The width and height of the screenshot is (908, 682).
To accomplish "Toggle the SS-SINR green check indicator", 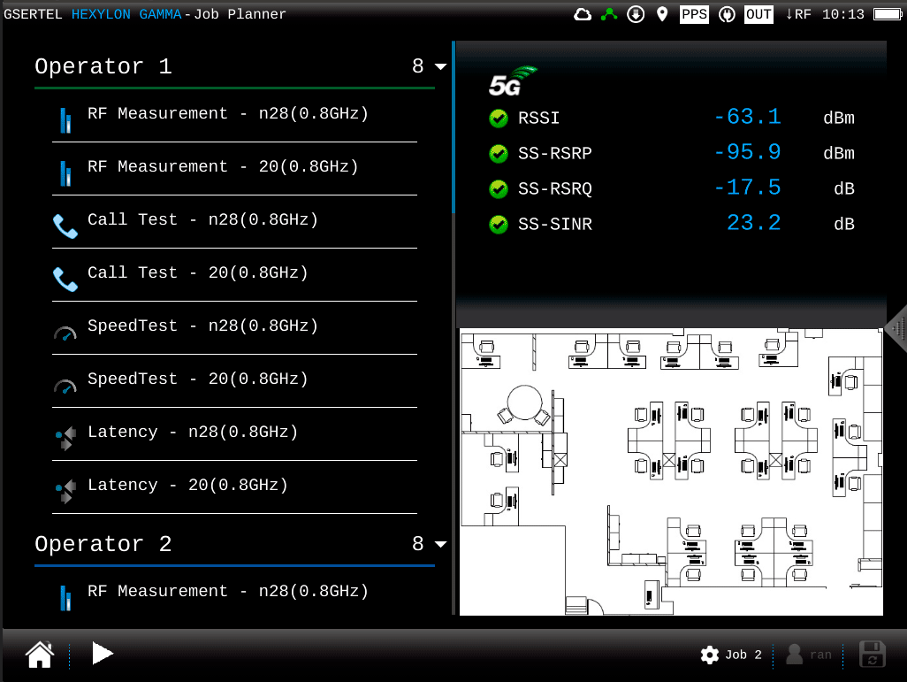I will click(498, 224).
